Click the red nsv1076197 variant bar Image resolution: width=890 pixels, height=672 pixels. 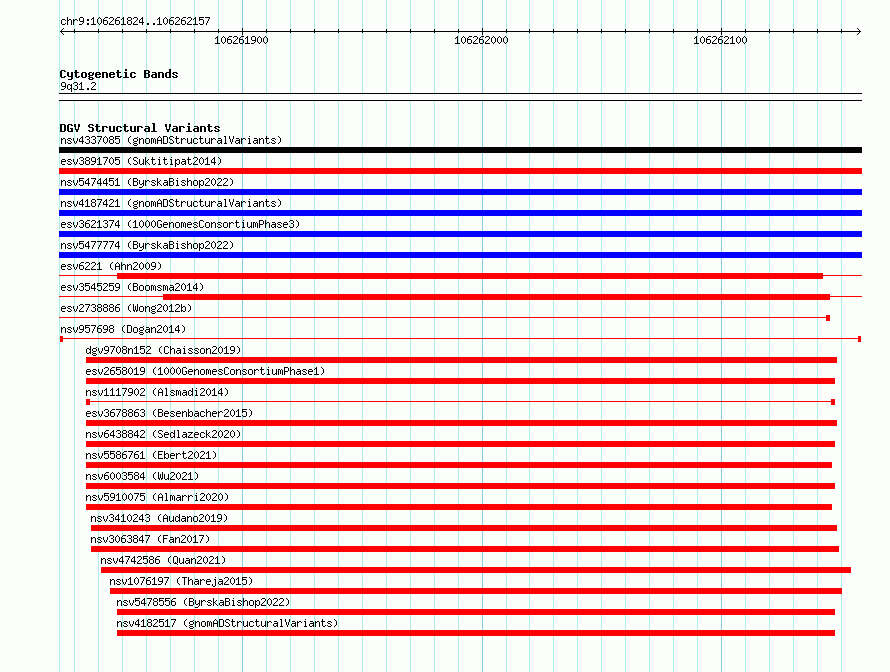pyautogui.click(x=476, y=591)
